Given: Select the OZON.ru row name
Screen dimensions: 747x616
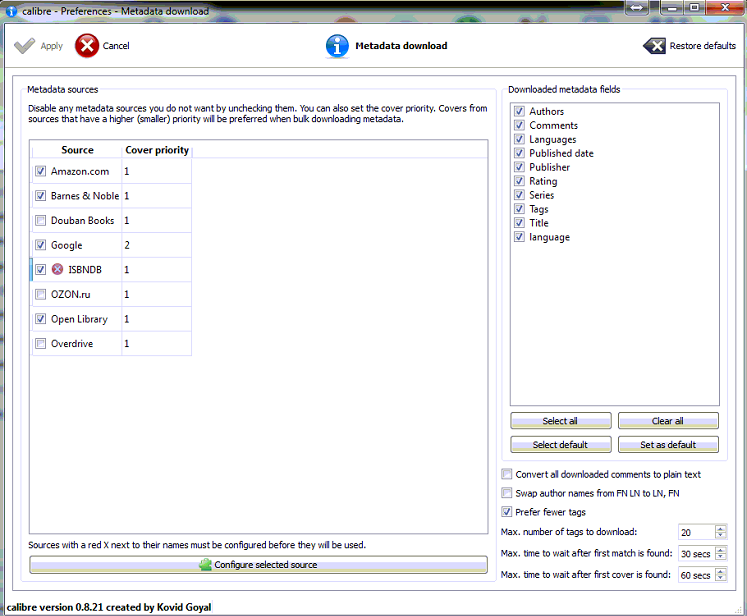Looking at the screenshot, I should (71, 294).
